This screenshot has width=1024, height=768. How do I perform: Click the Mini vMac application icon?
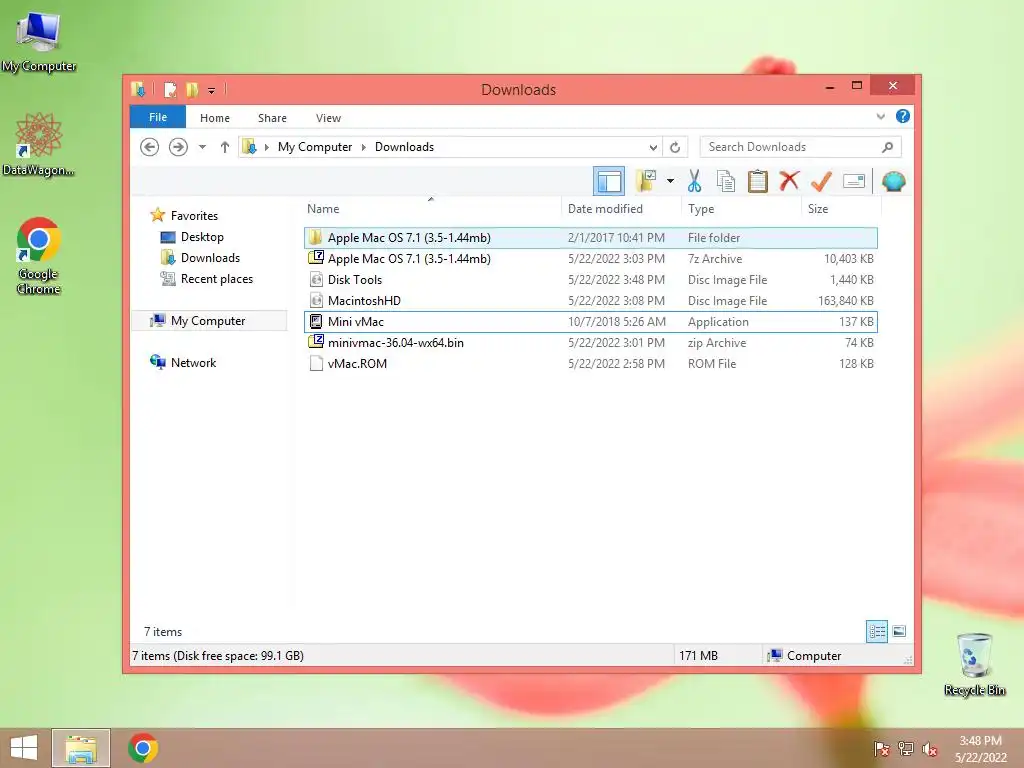[316, 321]
